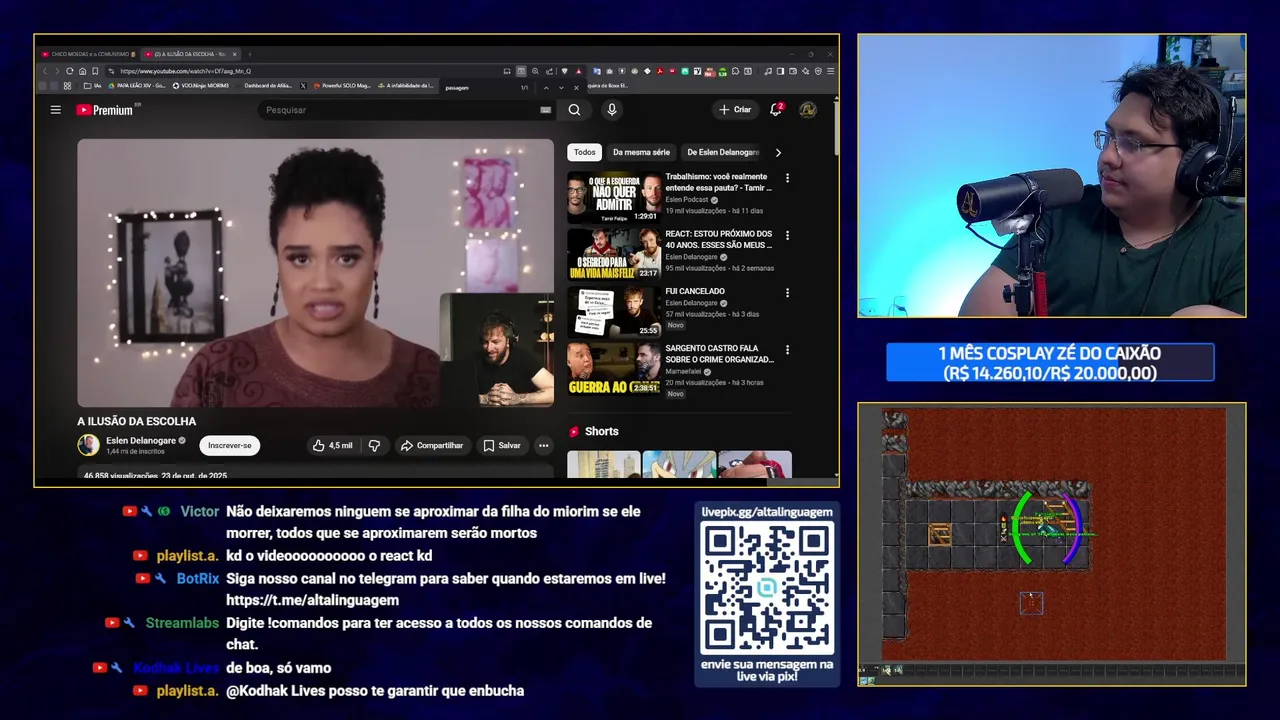The height and width of the screenshot is (720, 1280).
Task: Open Trabalhismo video thumbnail
Action: click(x=614, y=197)
